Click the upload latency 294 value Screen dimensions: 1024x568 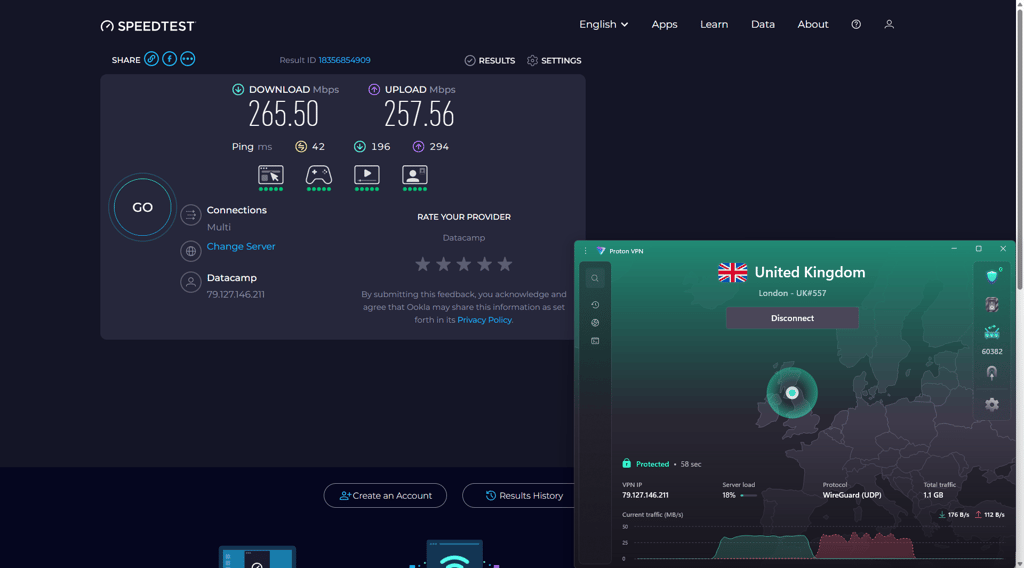click(439, 146)
